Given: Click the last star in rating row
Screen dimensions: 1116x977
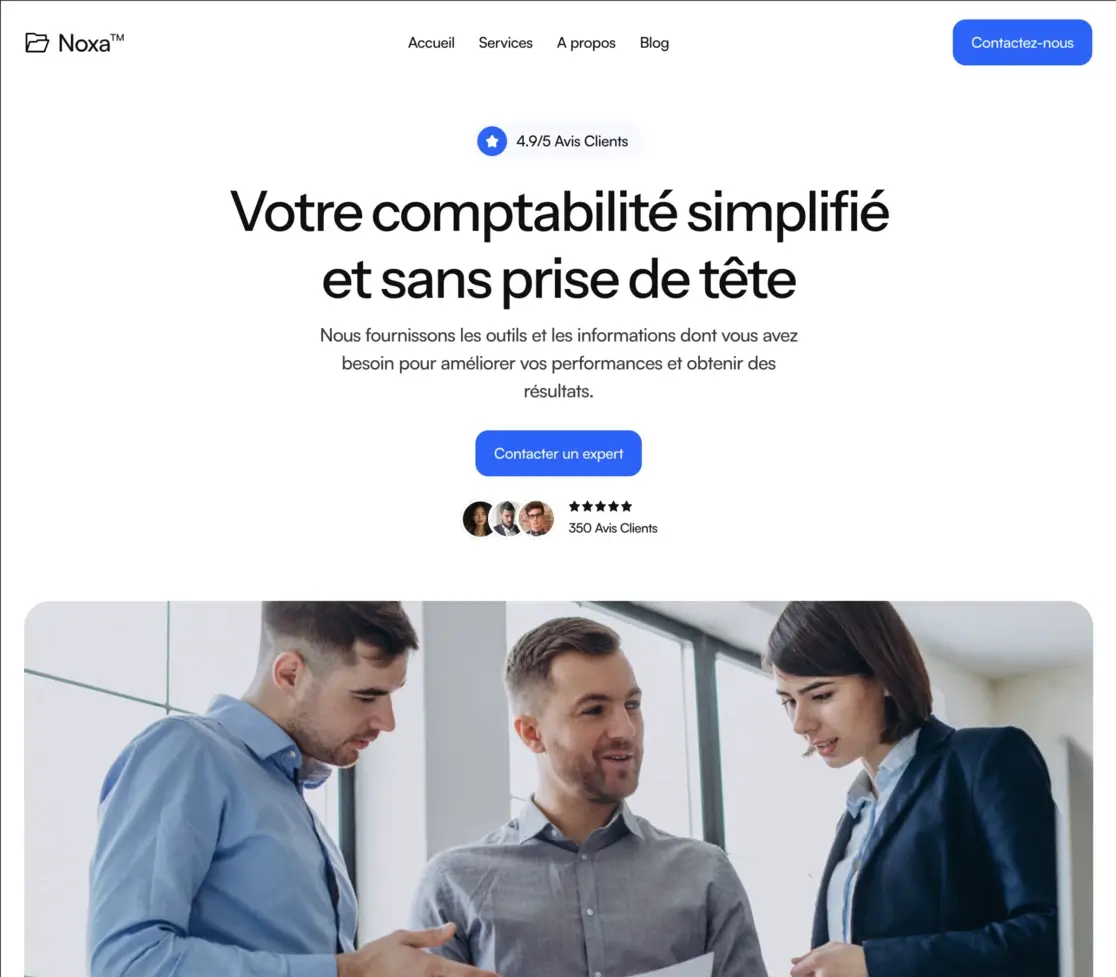Looking at the screenshot, I should pyautogui.click(x=626, y=506).
